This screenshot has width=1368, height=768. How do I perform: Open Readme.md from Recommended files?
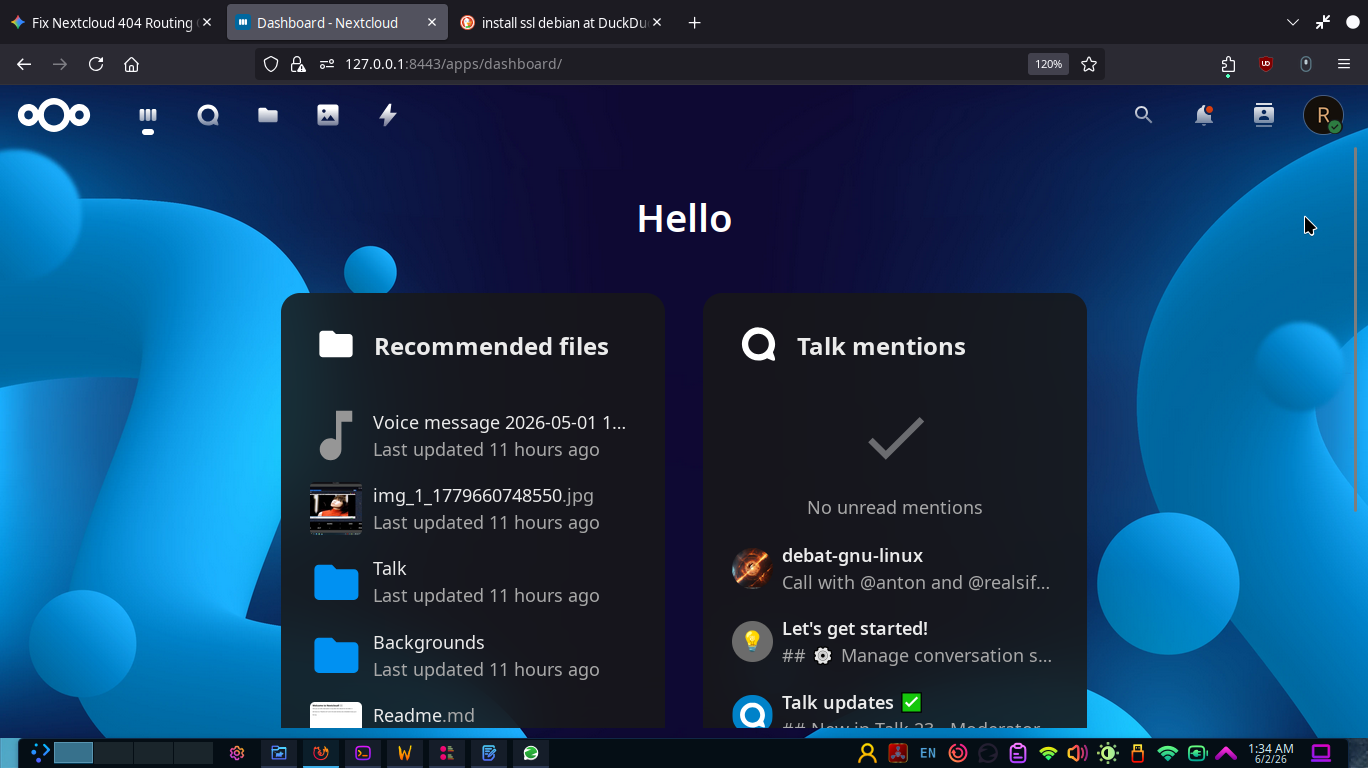473,714
